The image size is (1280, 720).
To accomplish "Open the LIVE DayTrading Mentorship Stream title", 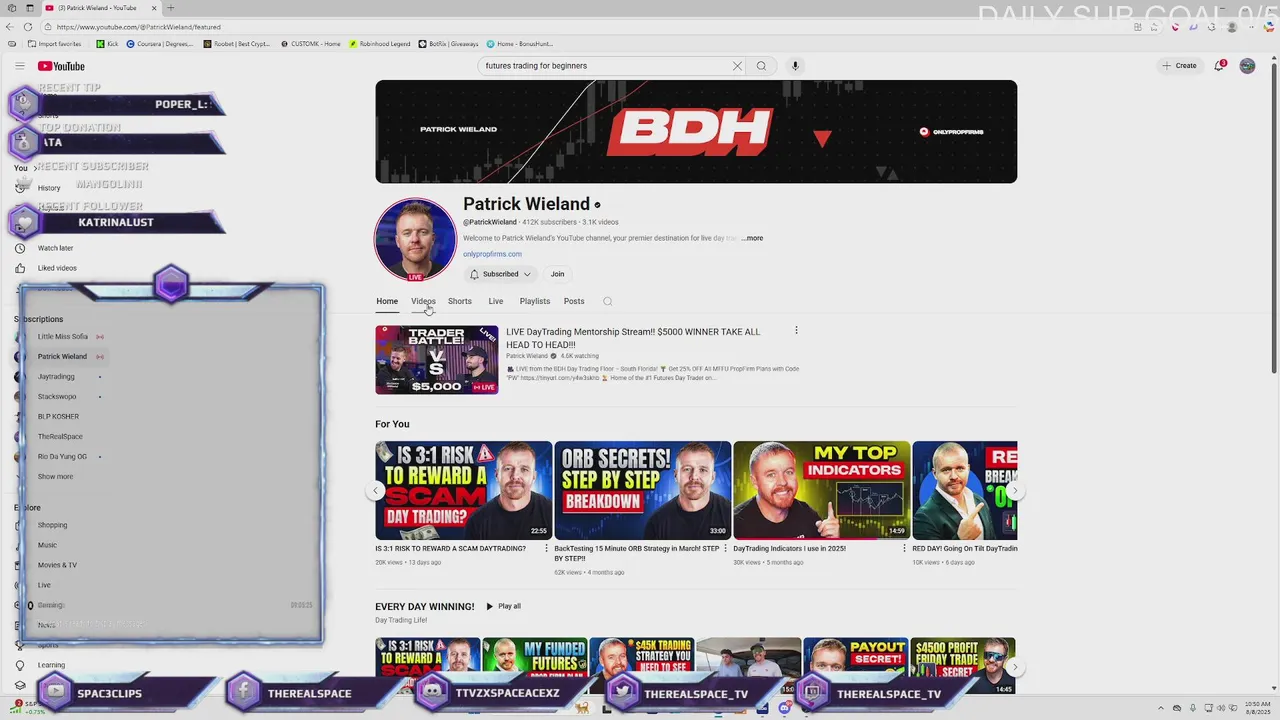I will pos(633,338).
